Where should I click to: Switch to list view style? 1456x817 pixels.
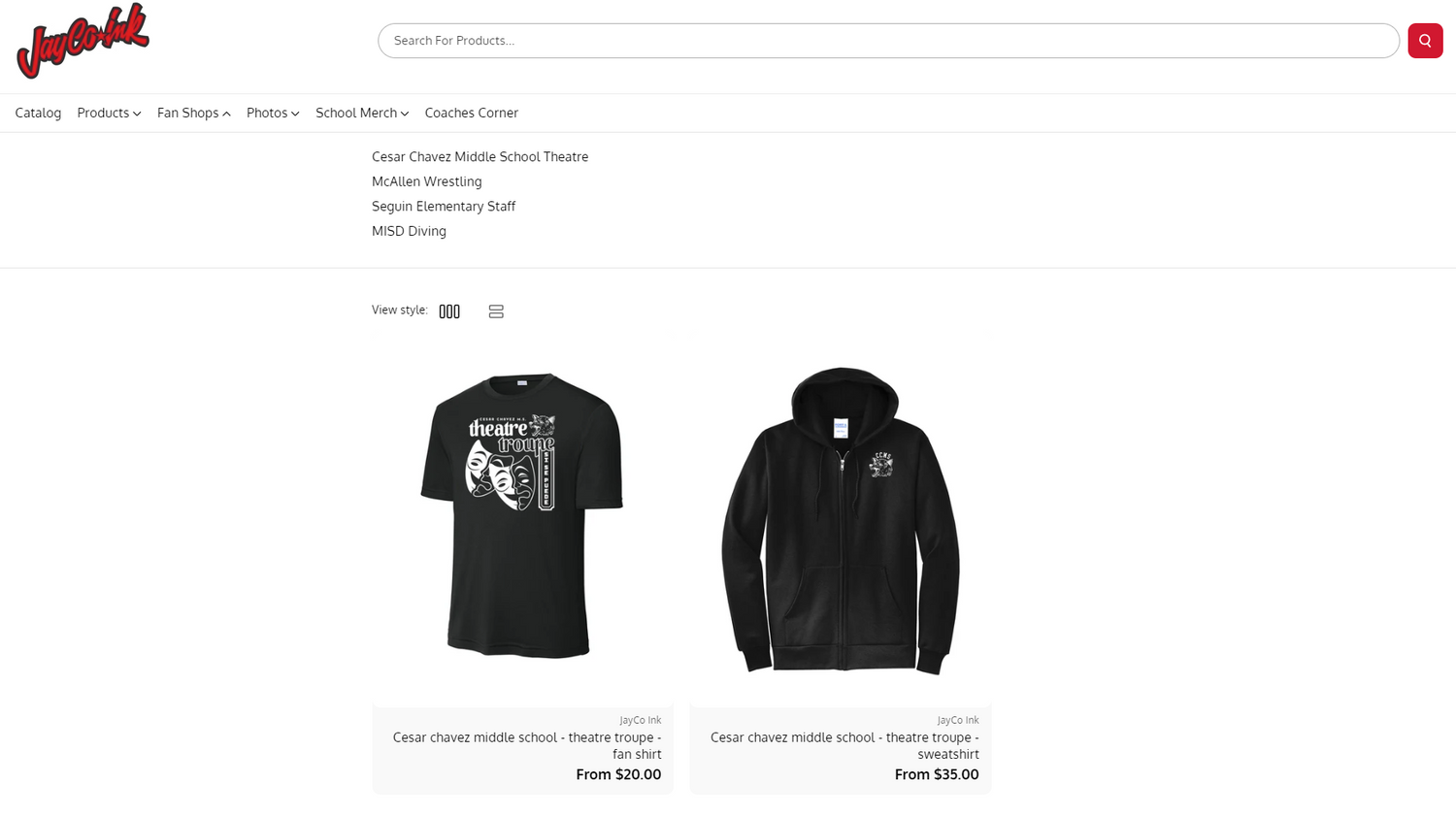(496, 311)
